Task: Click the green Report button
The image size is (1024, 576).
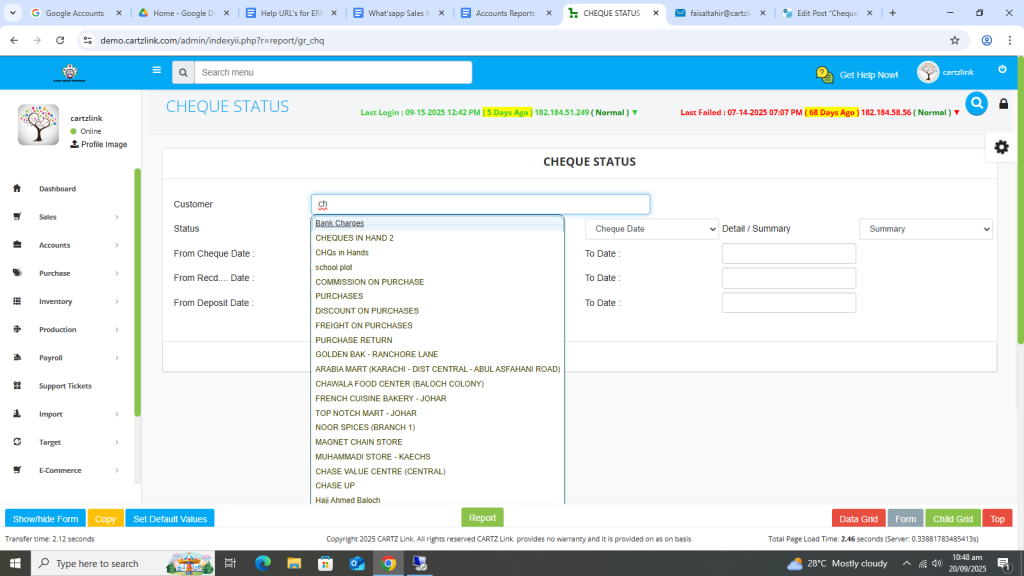Action: [482, 518]
